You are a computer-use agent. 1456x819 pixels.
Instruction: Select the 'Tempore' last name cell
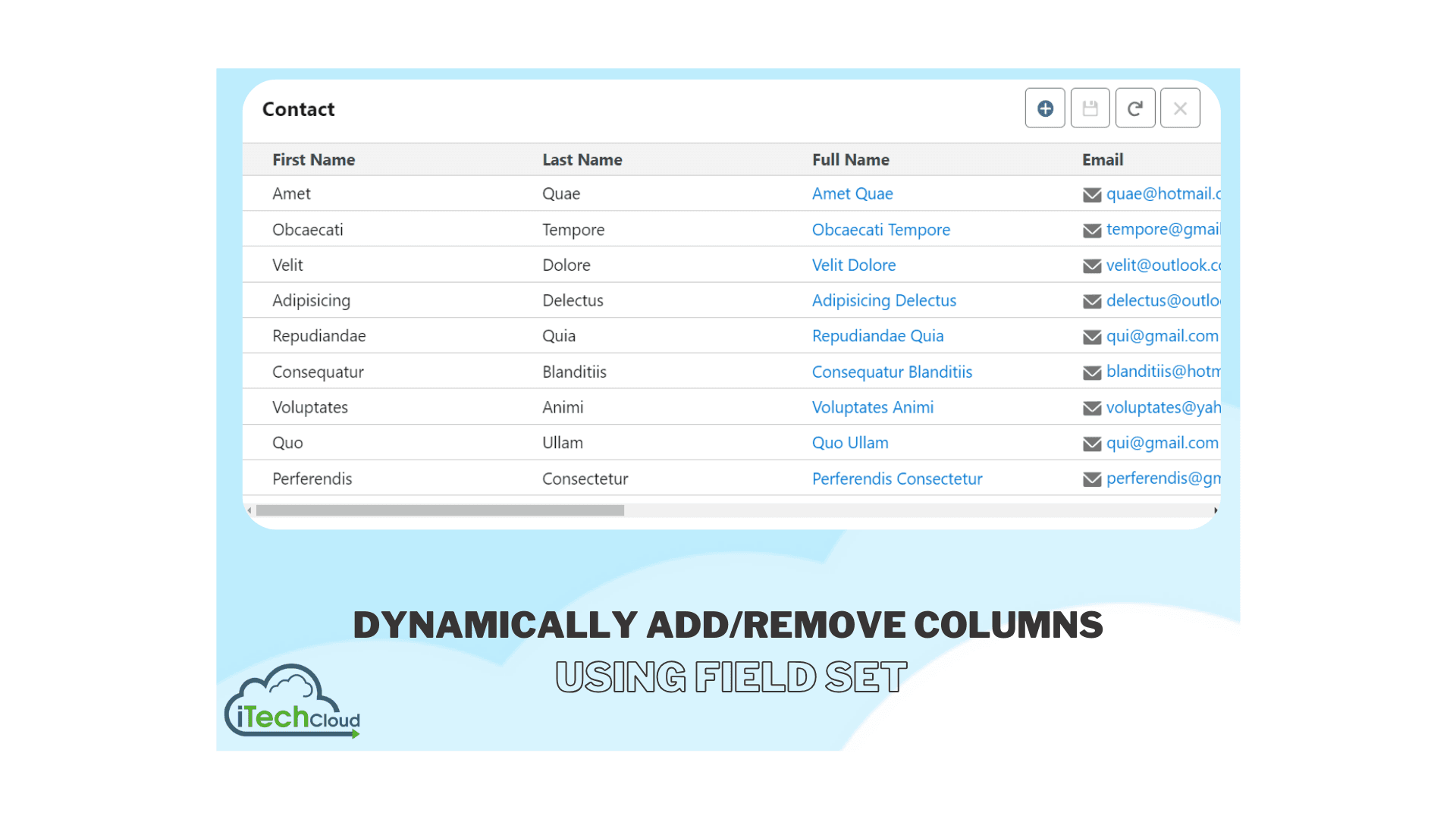point(573,230)
